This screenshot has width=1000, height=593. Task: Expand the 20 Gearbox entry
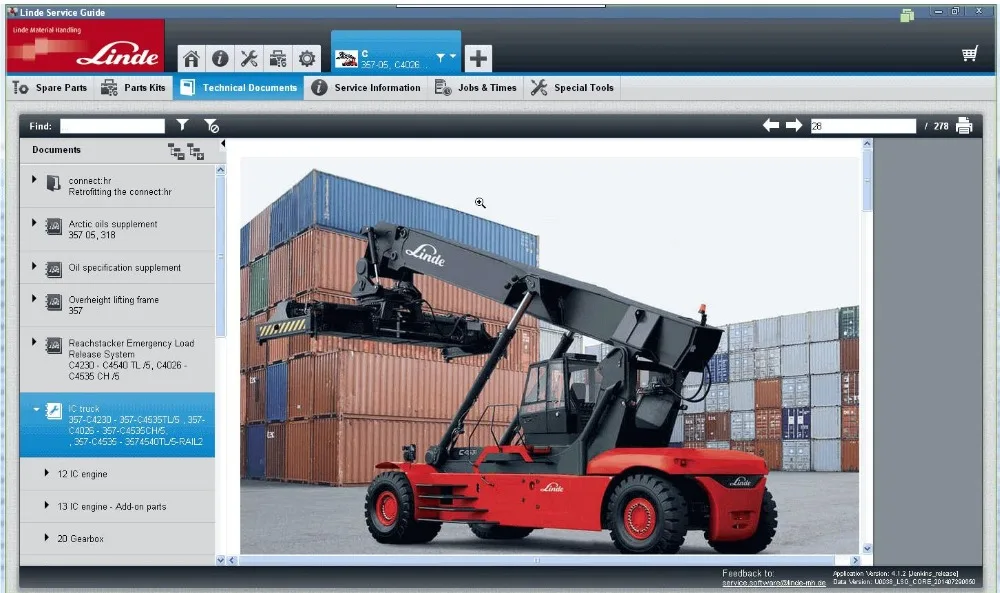pos(46,539)
